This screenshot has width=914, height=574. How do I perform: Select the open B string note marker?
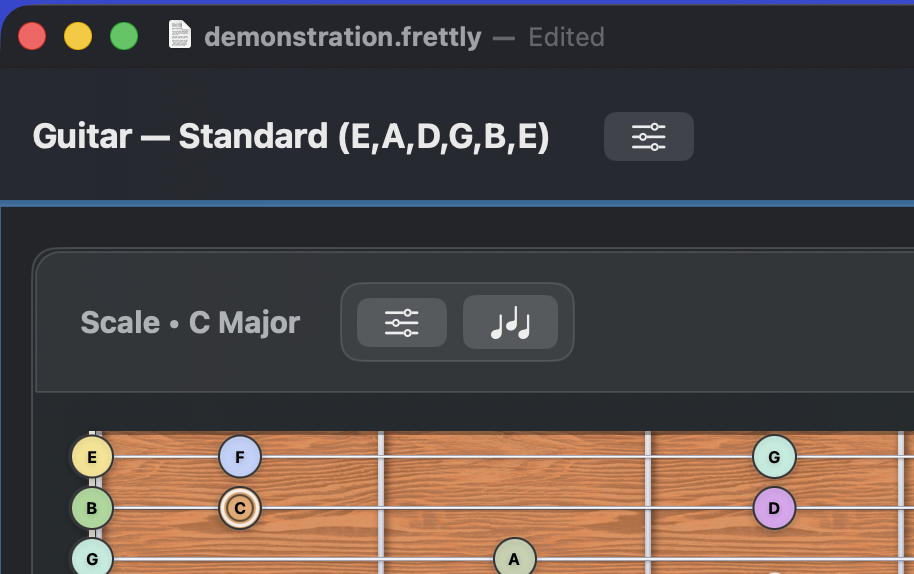pos(92,508)
